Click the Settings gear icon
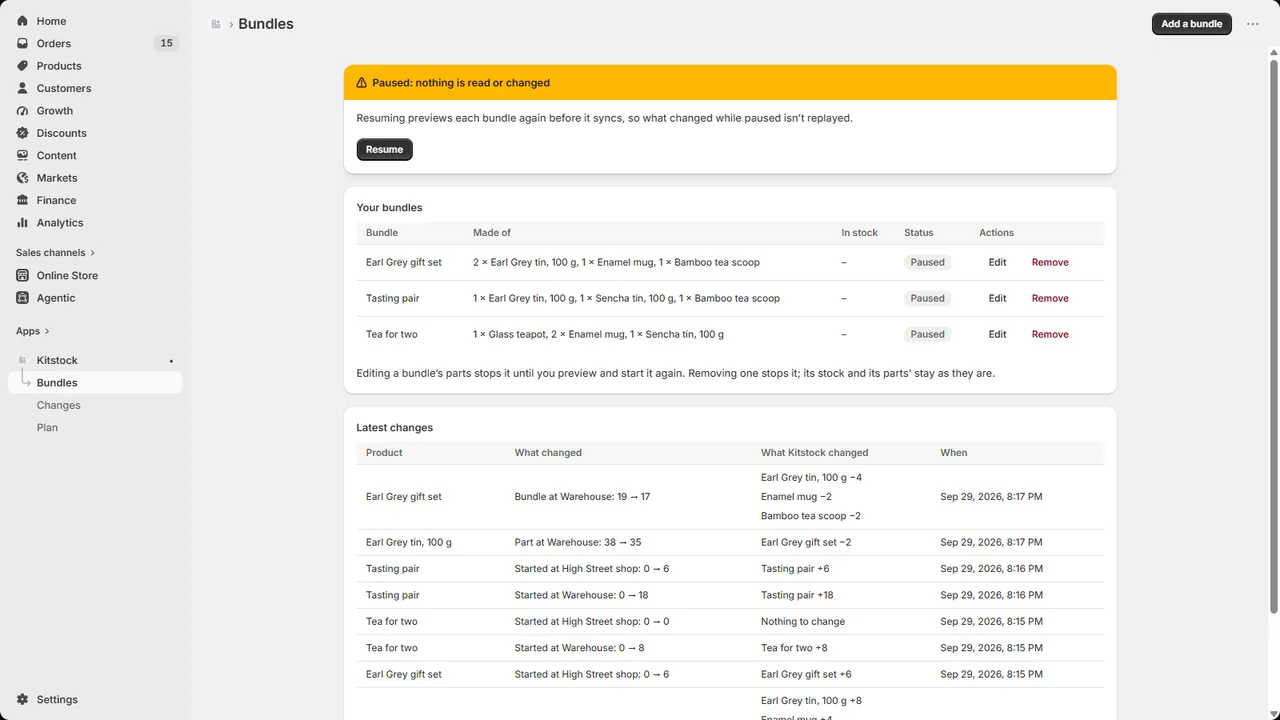This screenshot has height=720, width=1280. pos(22,700)
